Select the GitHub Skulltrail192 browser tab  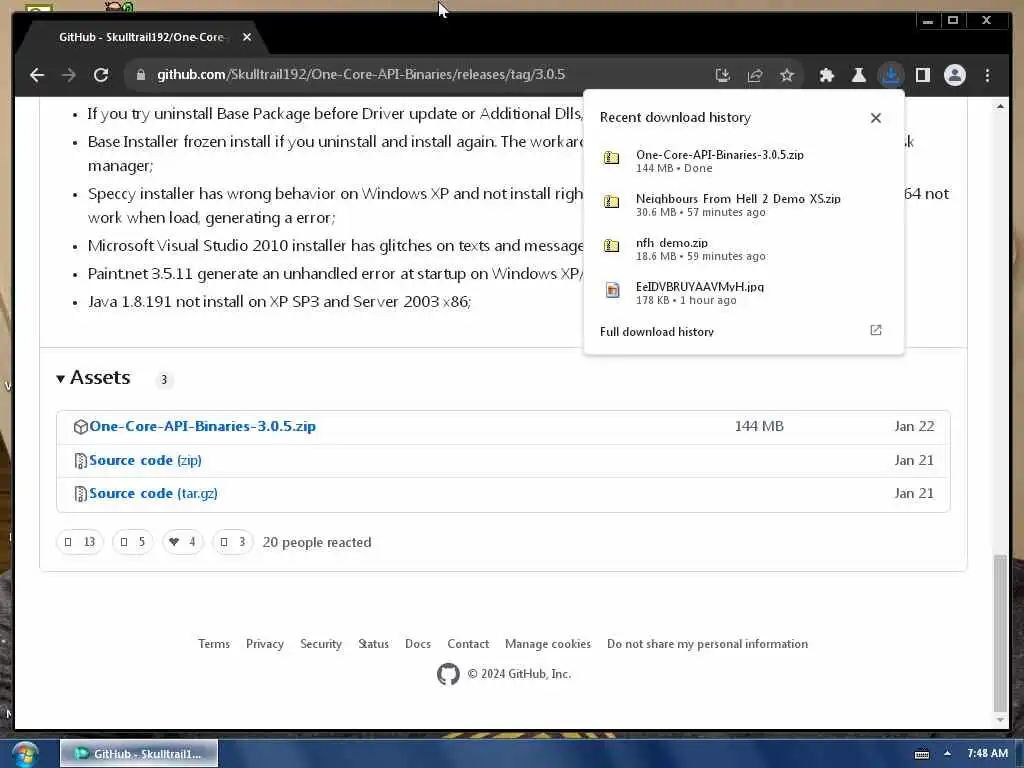pos(142,37)
